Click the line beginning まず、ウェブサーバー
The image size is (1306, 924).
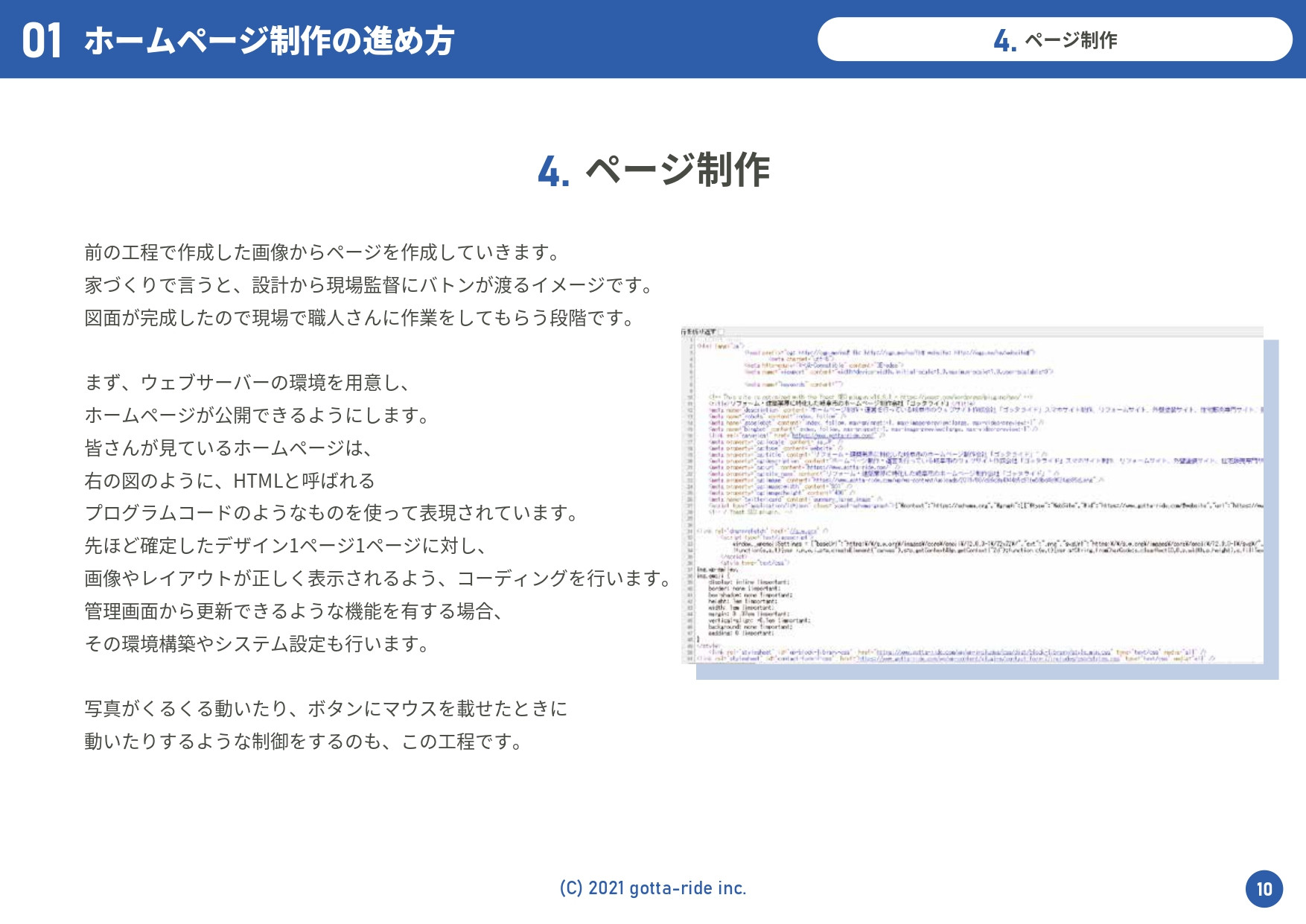248,383
